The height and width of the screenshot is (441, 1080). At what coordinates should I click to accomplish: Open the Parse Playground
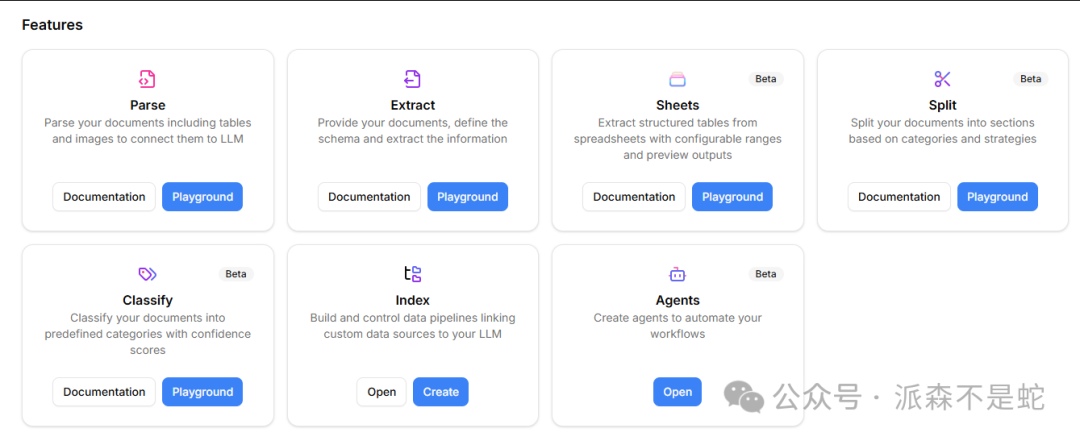[202, 197]
